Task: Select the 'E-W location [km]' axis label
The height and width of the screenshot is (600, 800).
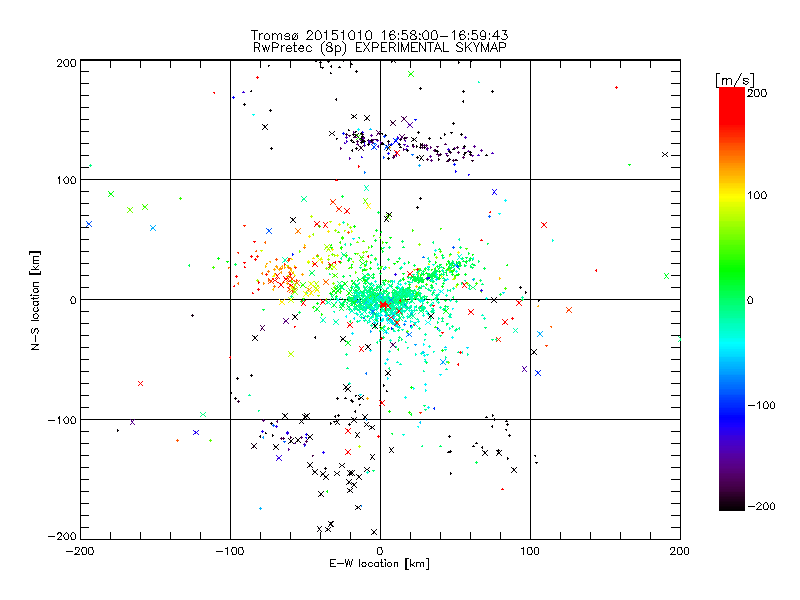Action: pyautogui.click(x=379, y=564)
